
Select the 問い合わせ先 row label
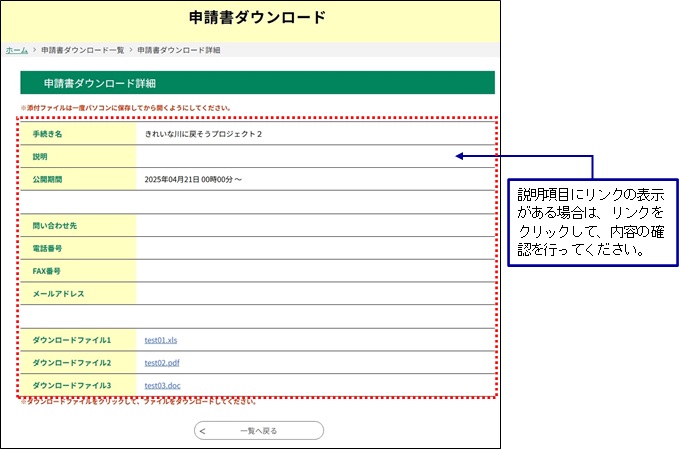[52, 225]
